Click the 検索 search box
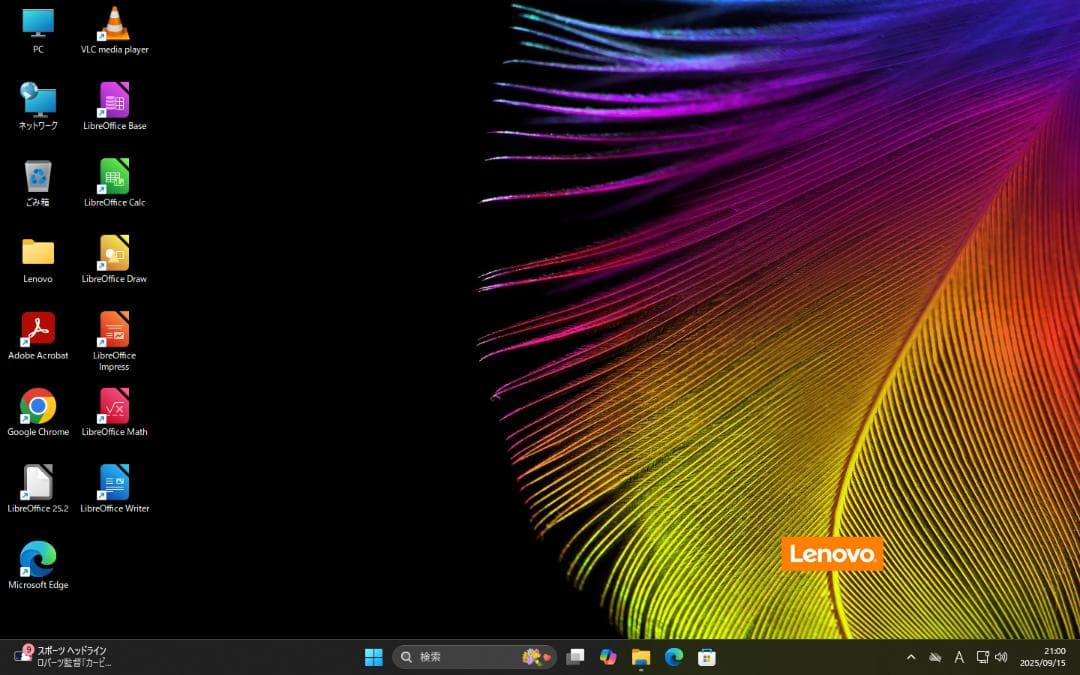 [x=460, y=657]
